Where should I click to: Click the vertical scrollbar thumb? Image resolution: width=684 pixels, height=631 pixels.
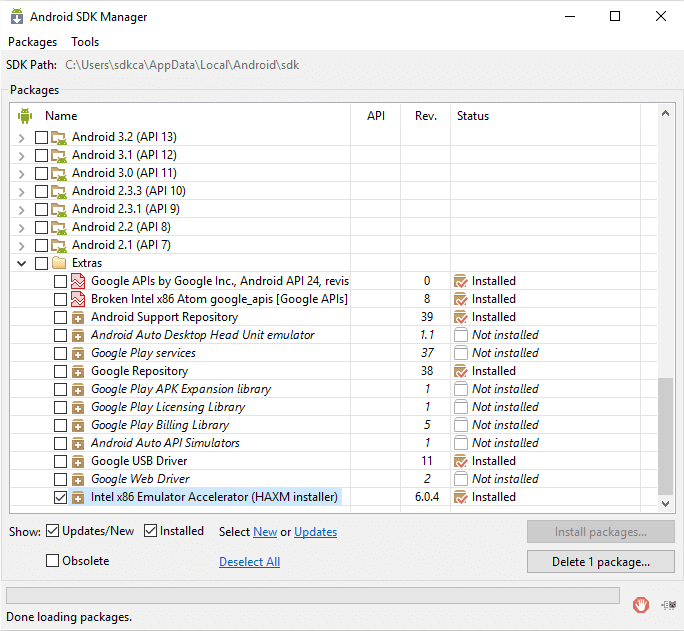(x=665, y=437)
